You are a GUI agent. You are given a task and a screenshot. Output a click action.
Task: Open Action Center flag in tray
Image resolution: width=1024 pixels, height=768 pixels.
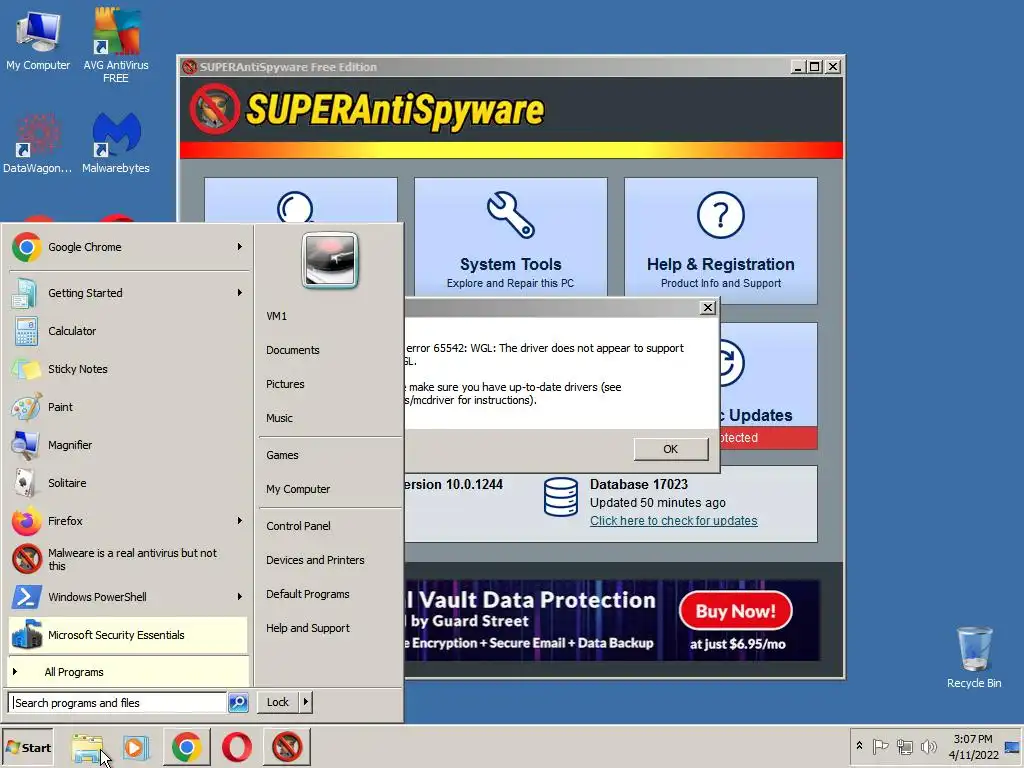point(880,746)
